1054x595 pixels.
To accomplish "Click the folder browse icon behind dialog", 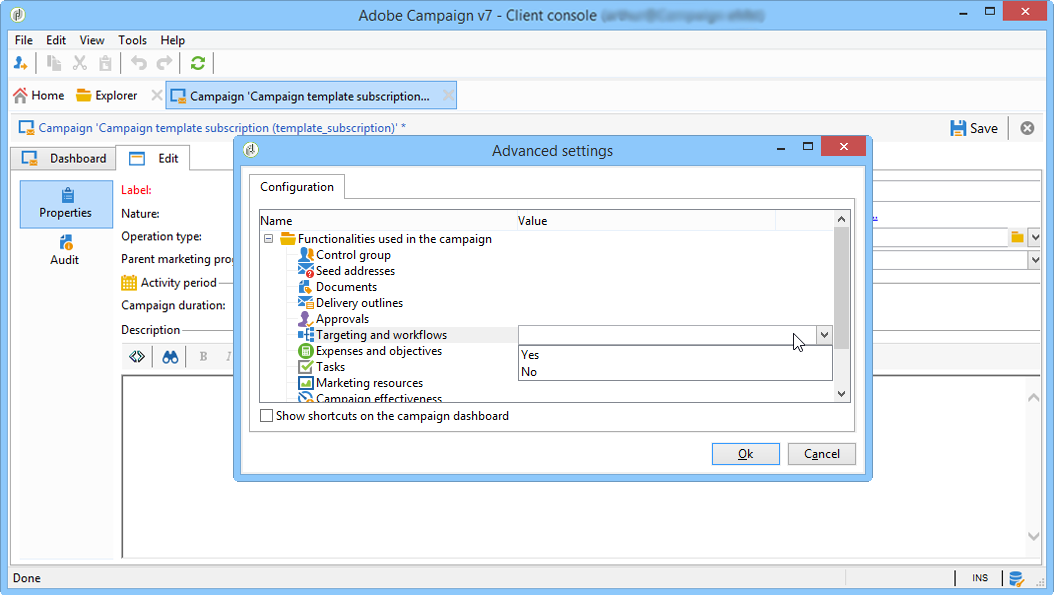I will pos(1017,237).
